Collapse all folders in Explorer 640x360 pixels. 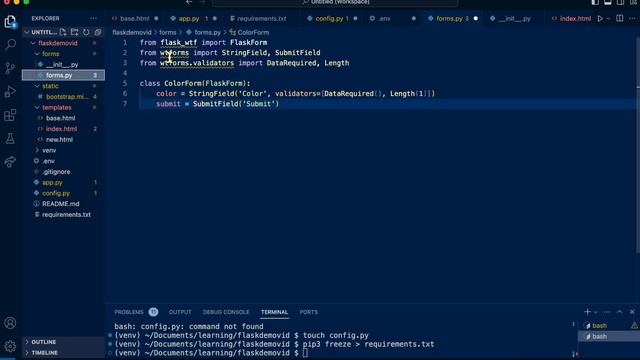click(98, 32)
